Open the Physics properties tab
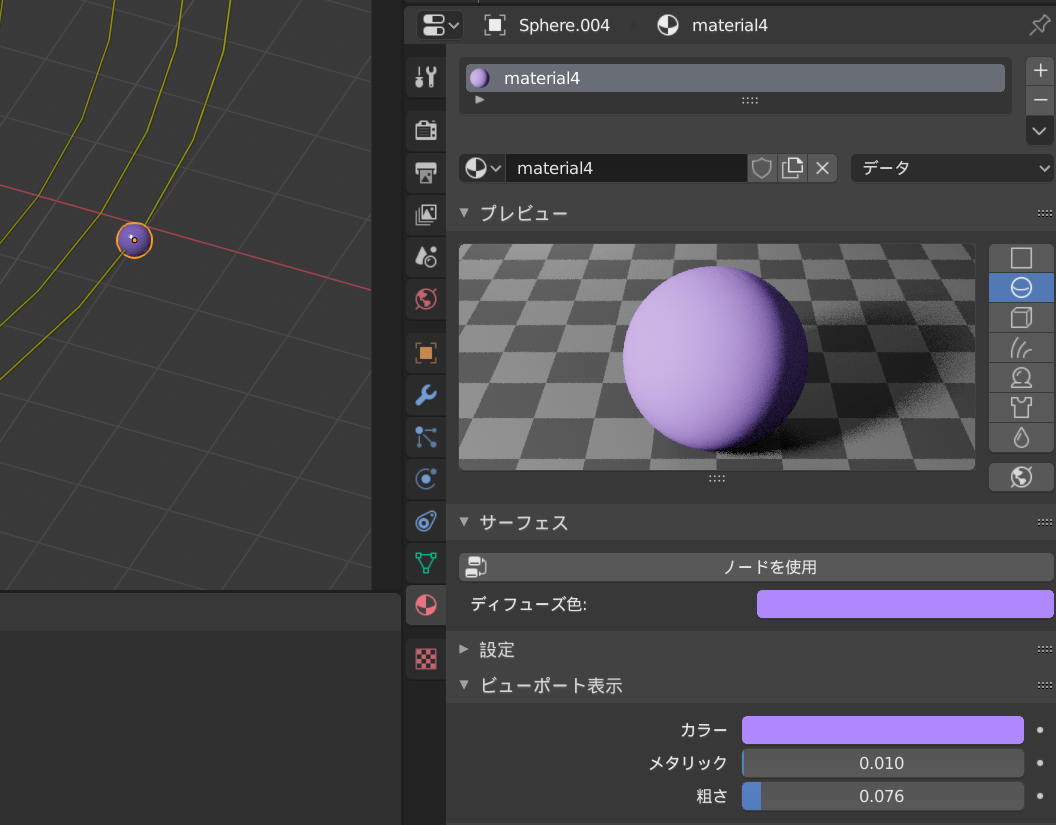This screenshot has width=1056, height=825. coord(426,479)
